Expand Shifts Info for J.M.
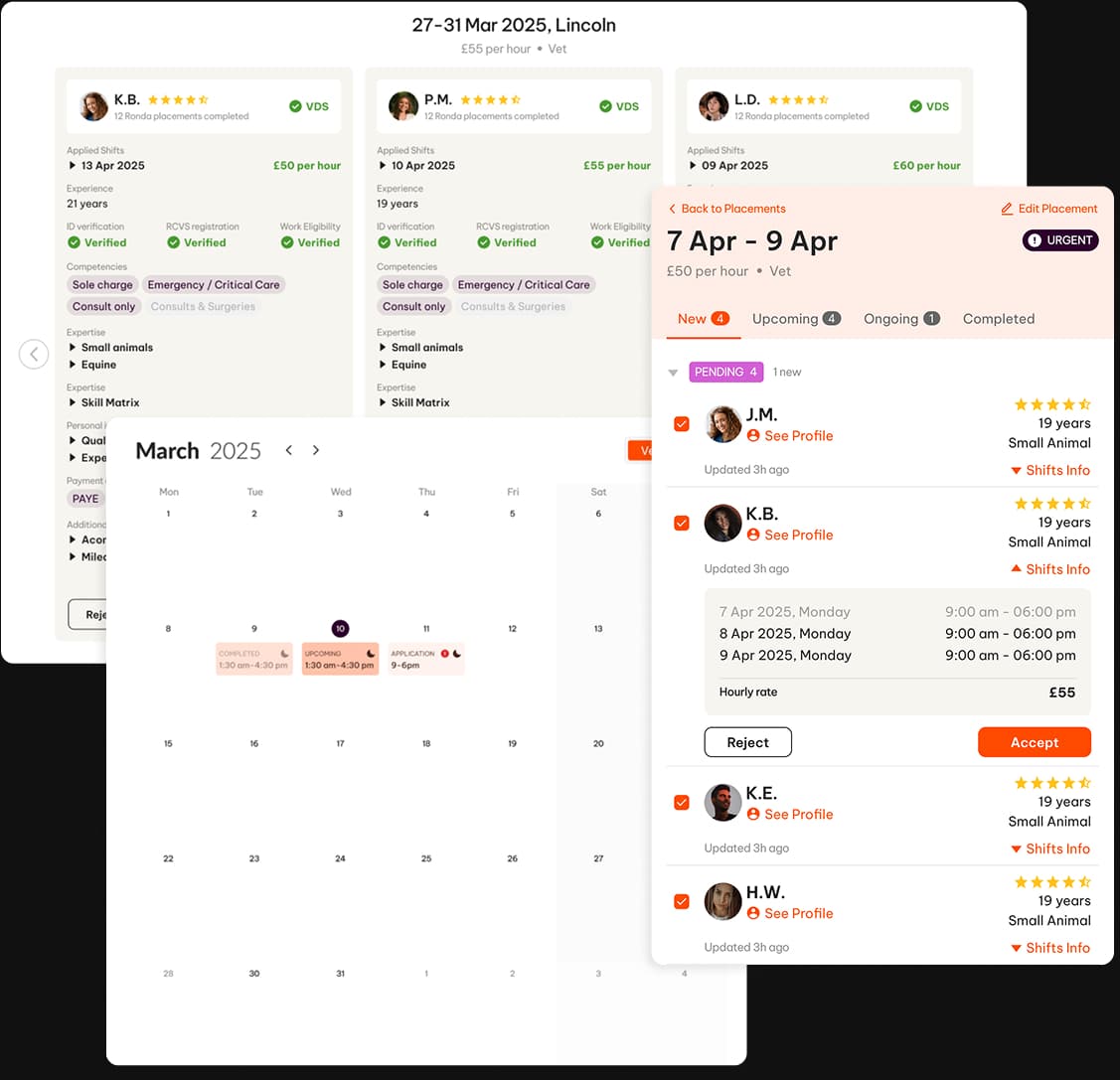1120x1080 pixels. (1049, 470)
